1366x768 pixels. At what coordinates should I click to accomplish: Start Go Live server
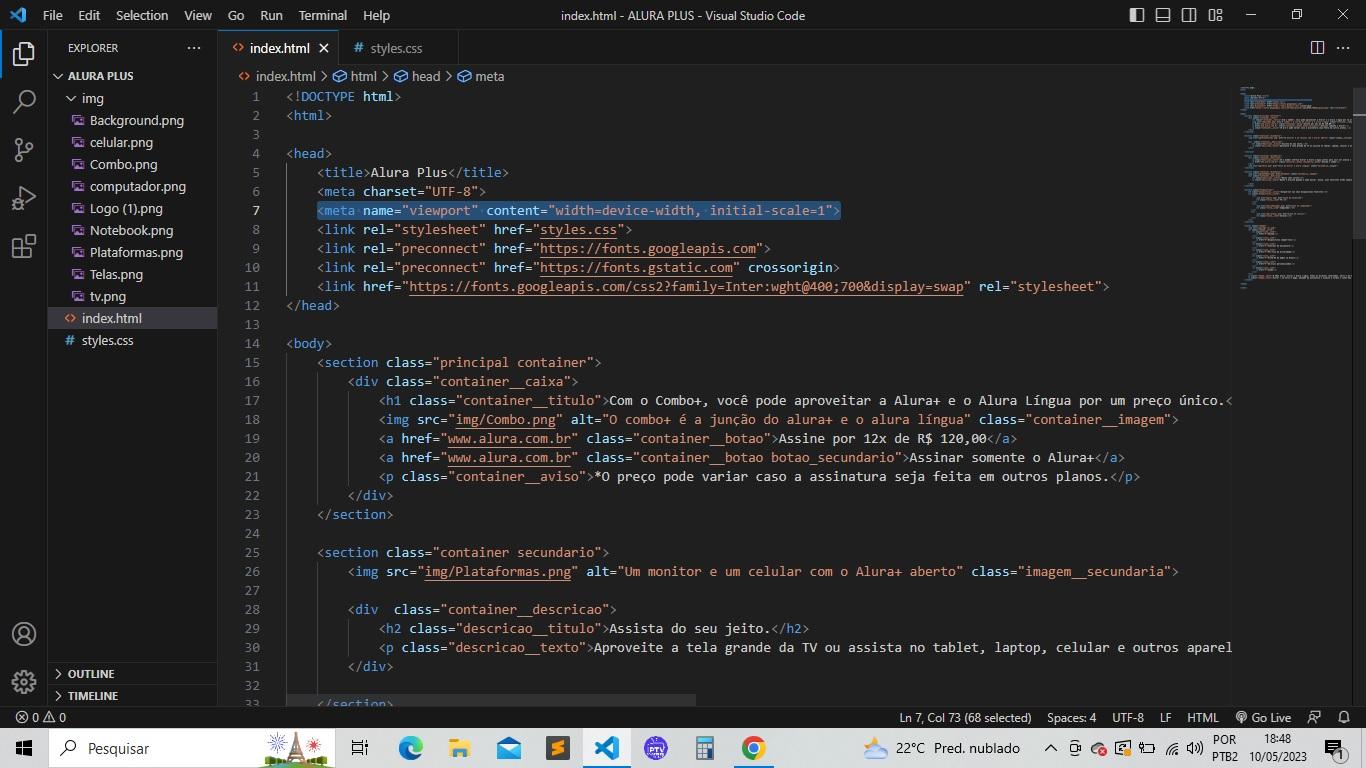point(1263,717)
